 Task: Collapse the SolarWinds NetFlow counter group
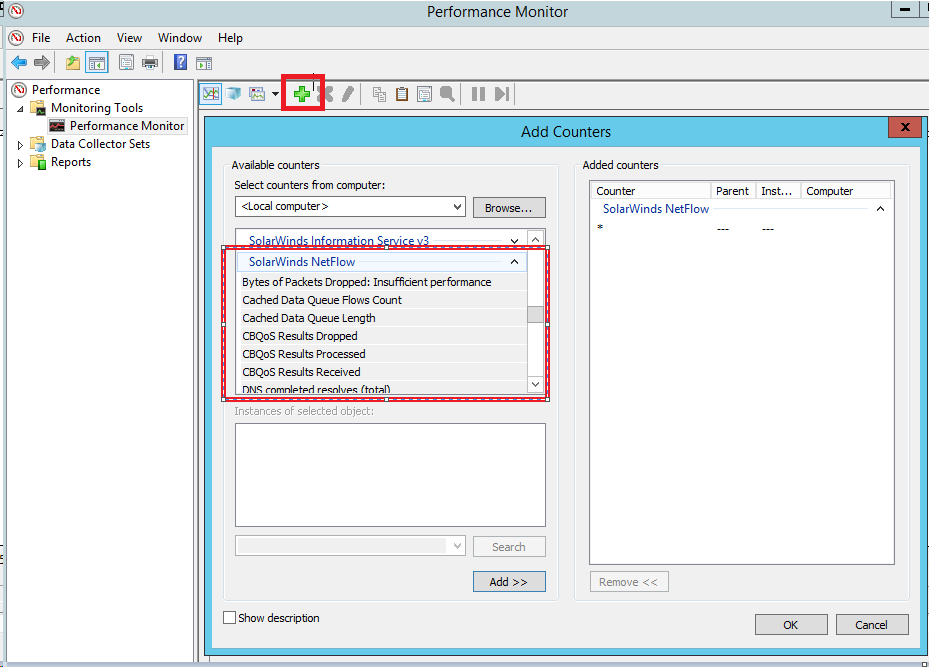tap(514, 262)
